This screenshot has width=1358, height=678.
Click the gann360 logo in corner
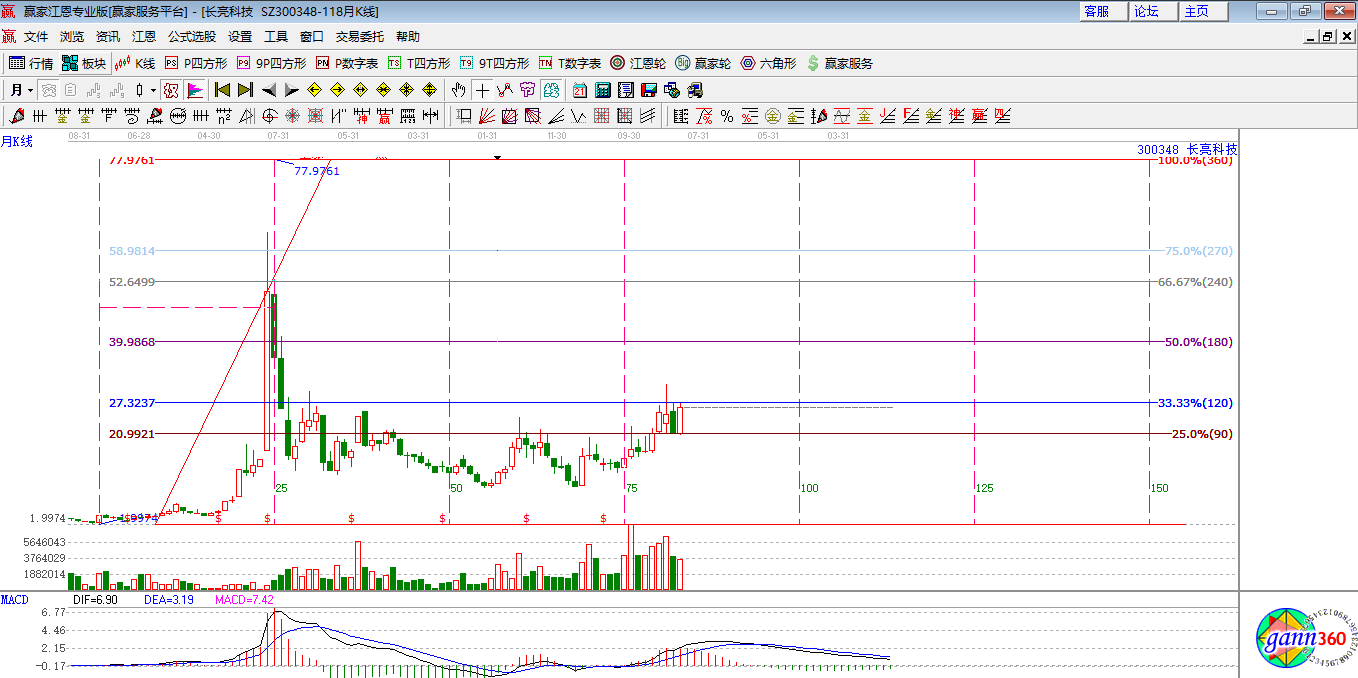[1306, 640]
